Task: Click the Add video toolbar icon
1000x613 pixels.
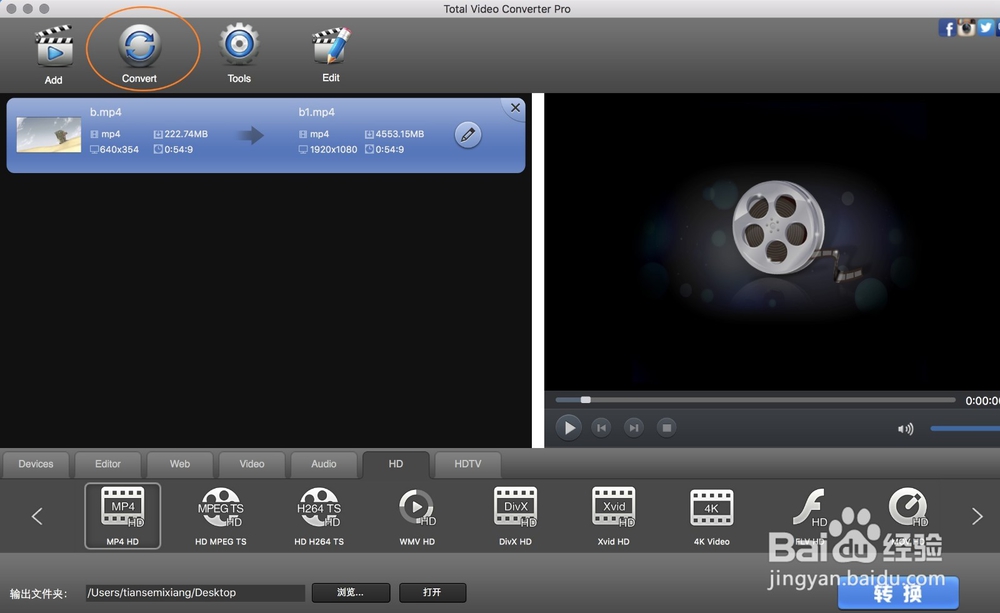Action: click(54, 47)
